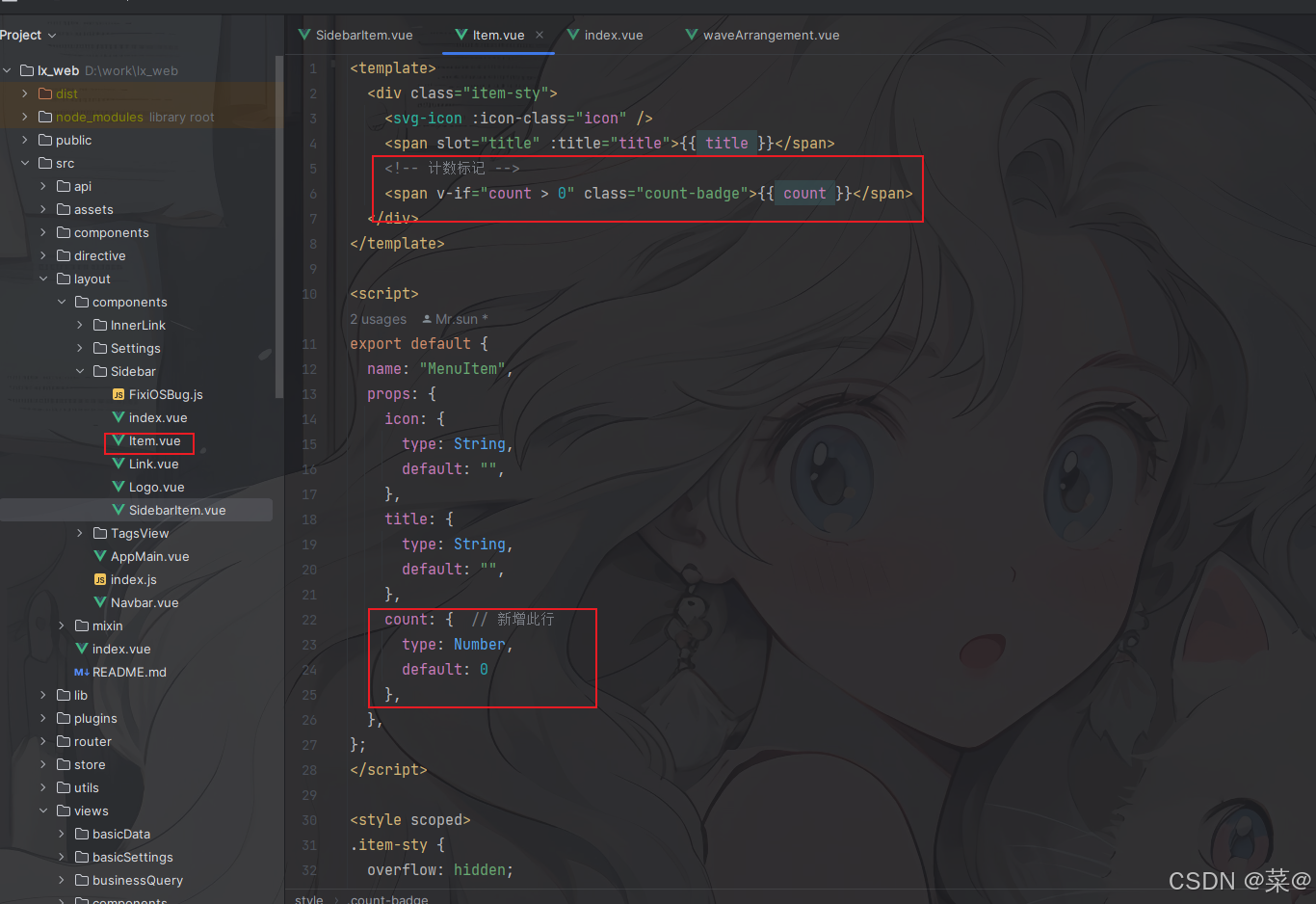Screen dimensions: 1316x904
Task: Open Logo.vue in project tree
Action: 156,487
